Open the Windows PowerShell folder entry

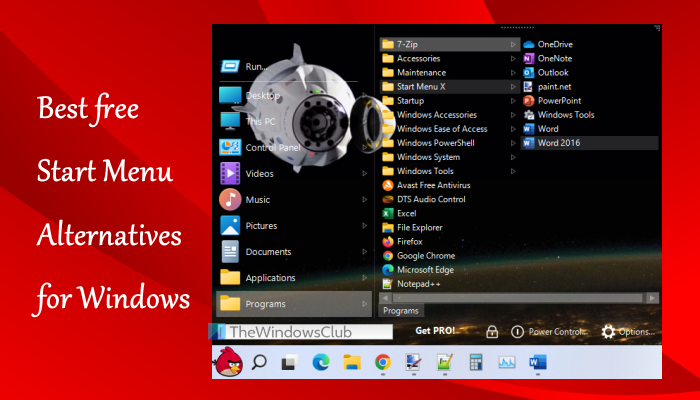pos(450,143)
